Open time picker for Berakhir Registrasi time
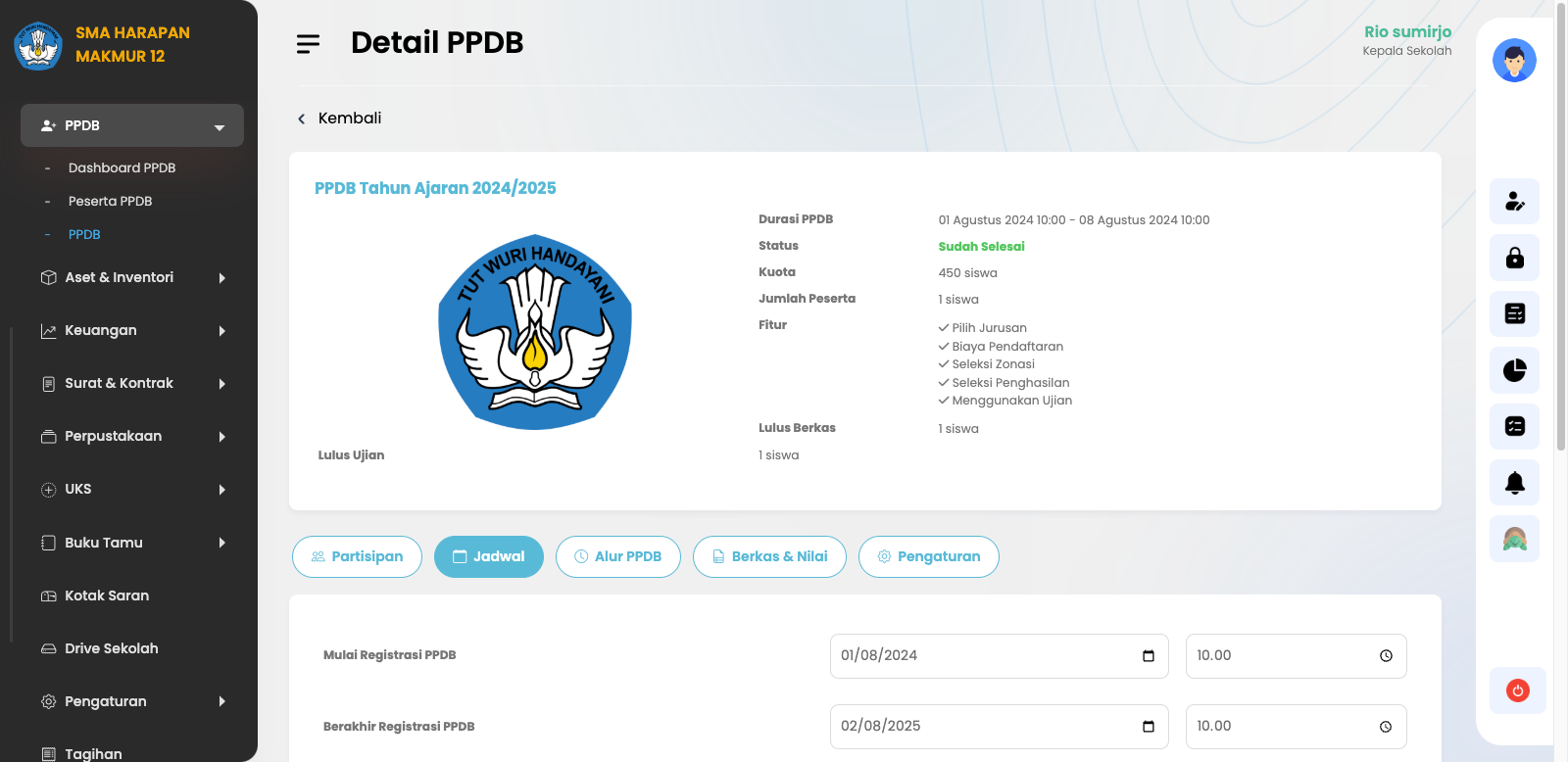The width and height of the screenshot is (1568, 762). pyautogui.click(x=1386, y=727)
